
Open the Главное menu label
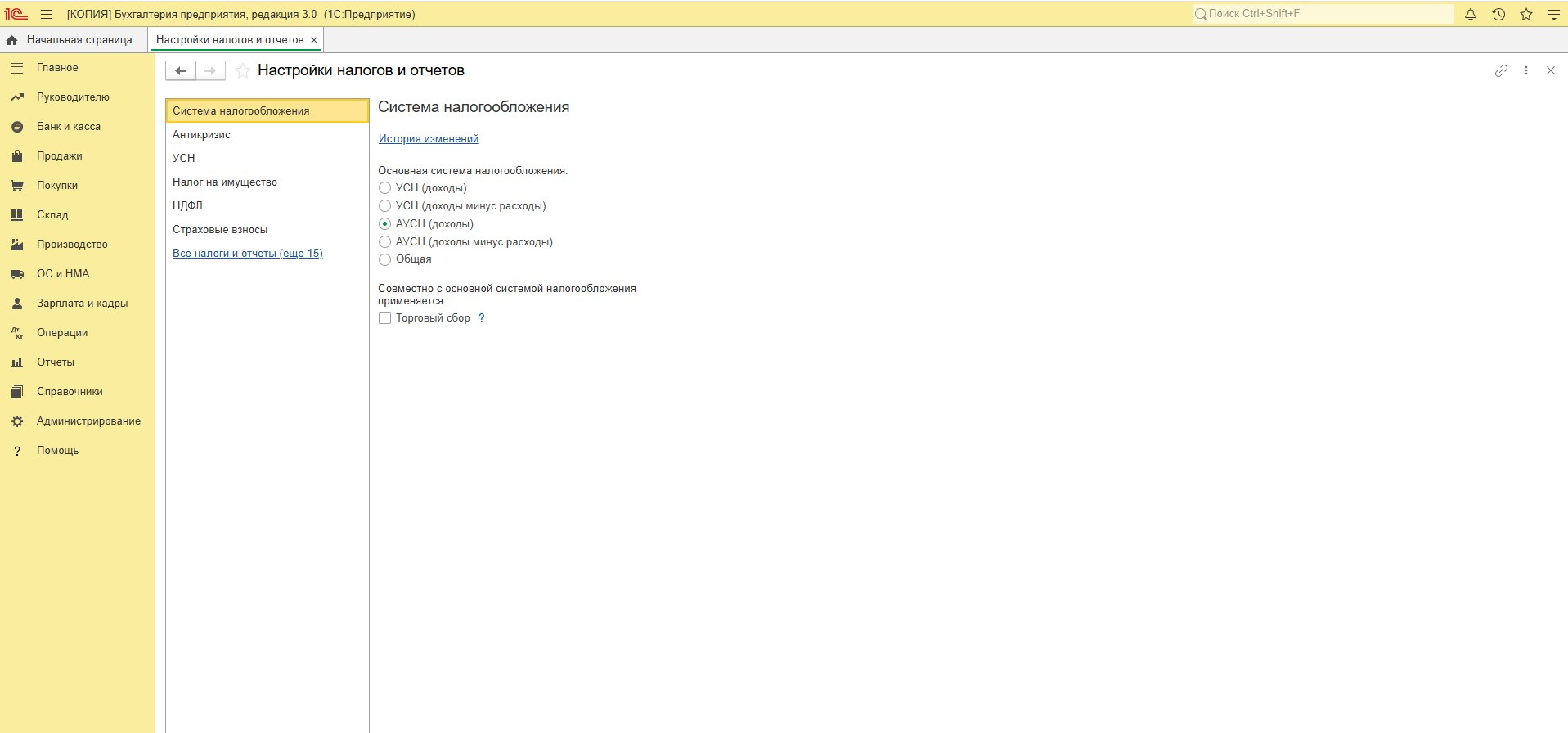tap(57, 68)
